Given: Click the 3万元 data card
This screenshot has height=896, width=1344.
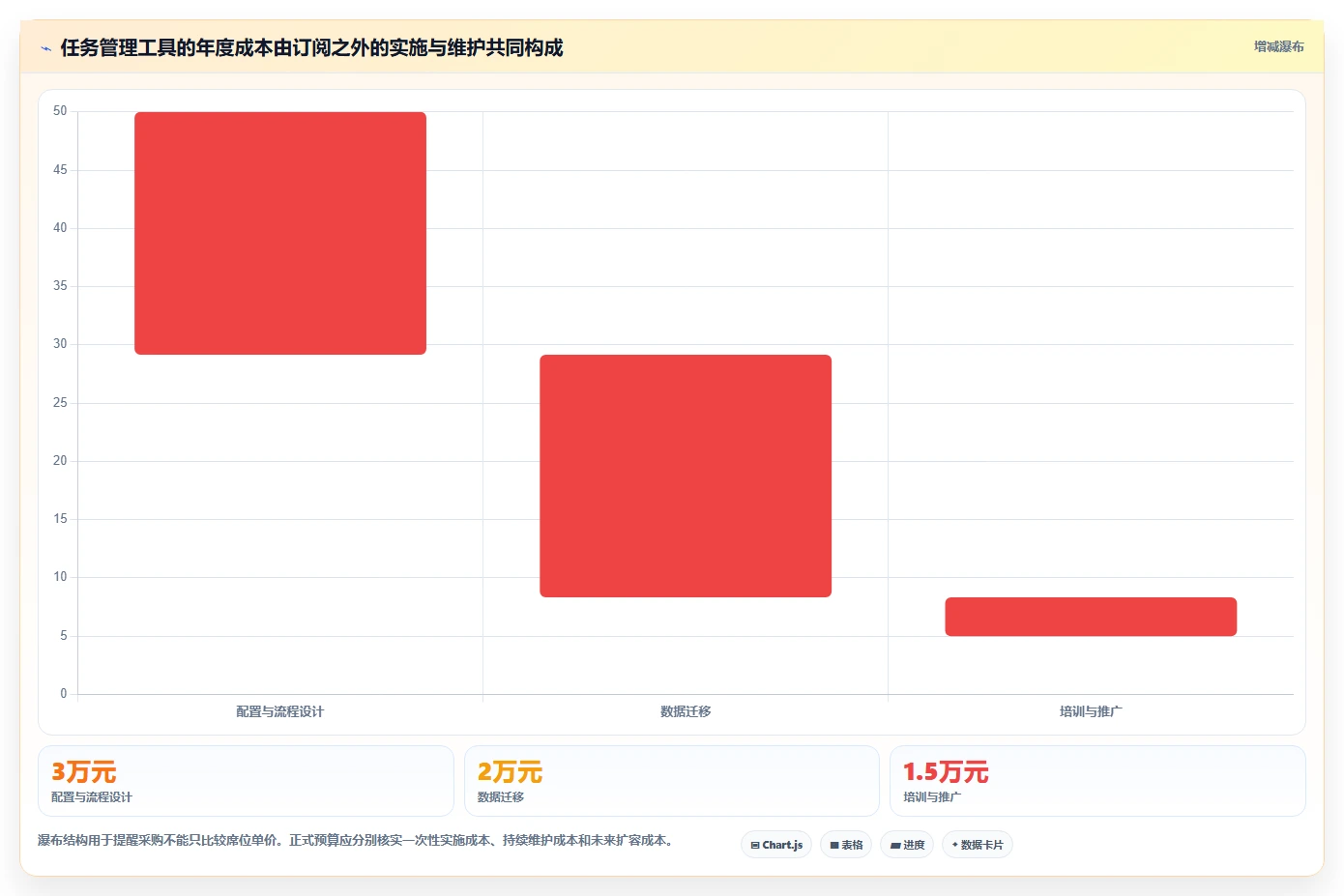Looking at the screenshot, I should pos(246,781).
